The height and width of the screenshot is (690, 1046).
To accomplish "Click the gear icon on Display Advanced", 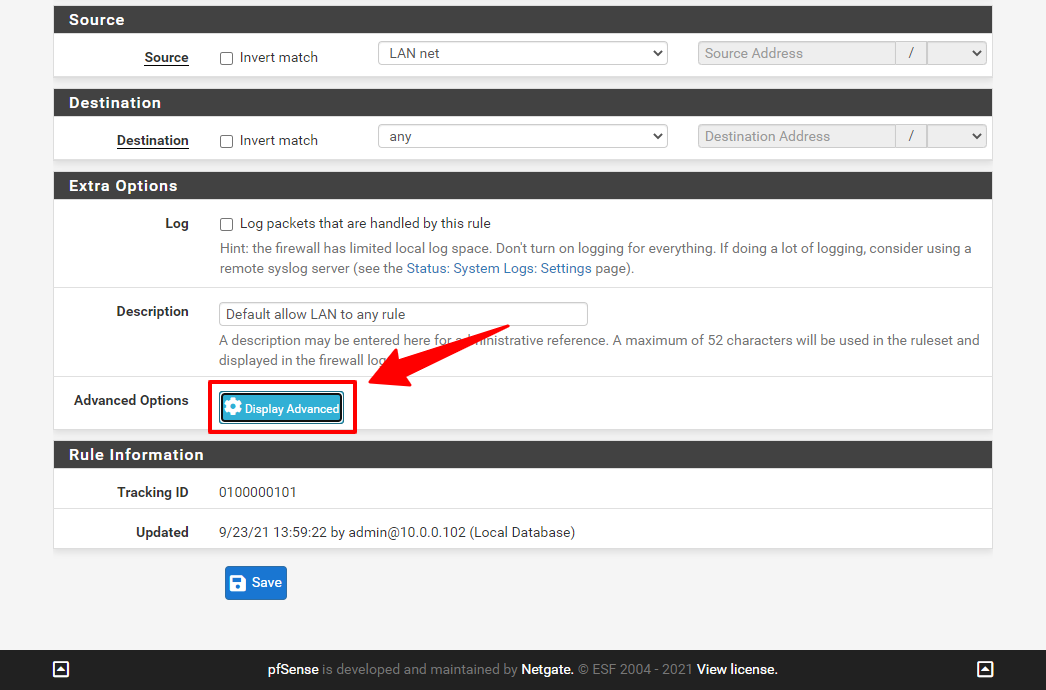I will [233, 408].
